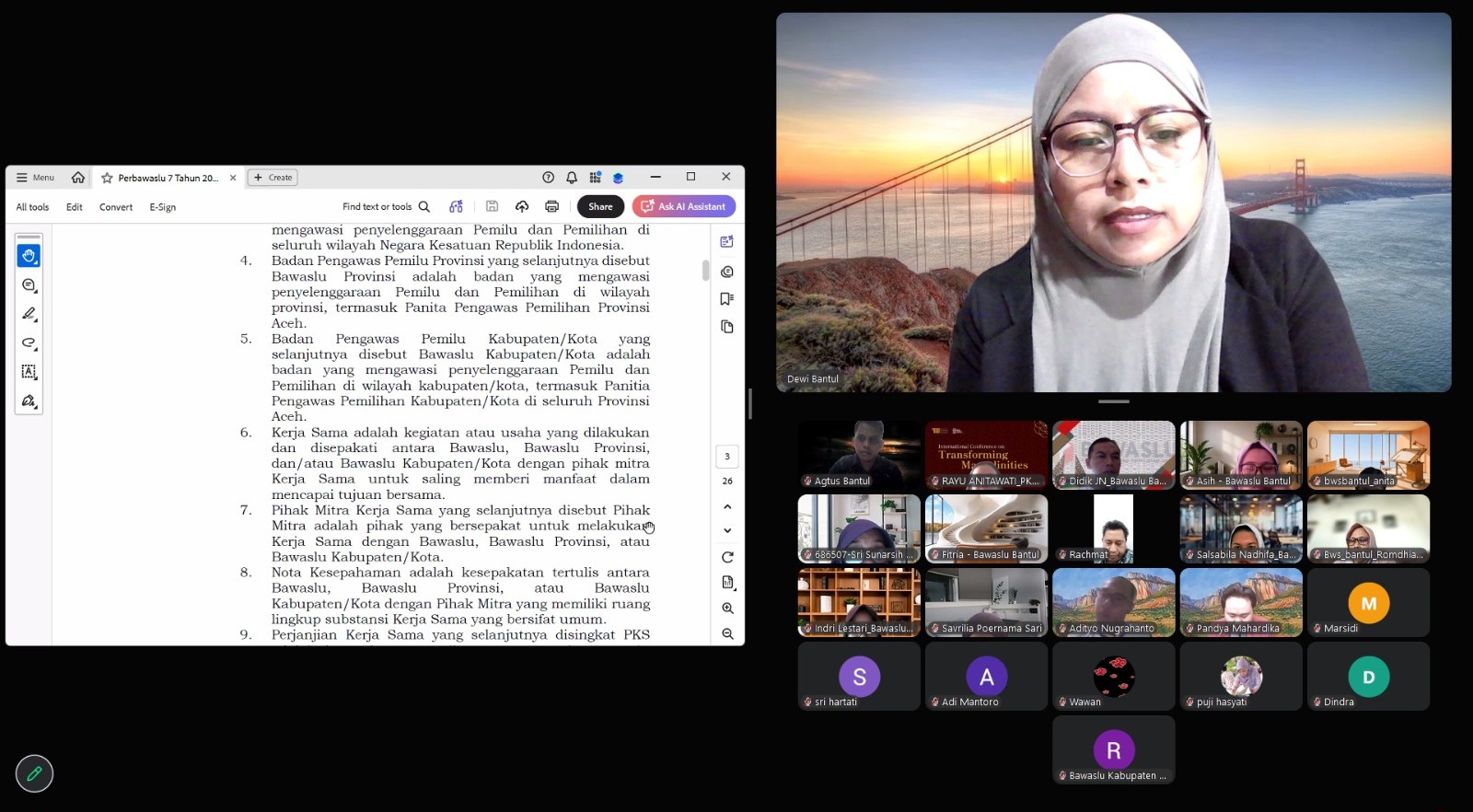Click the Share button
This screenshot has height=812, width=1473.
(600, 206)
